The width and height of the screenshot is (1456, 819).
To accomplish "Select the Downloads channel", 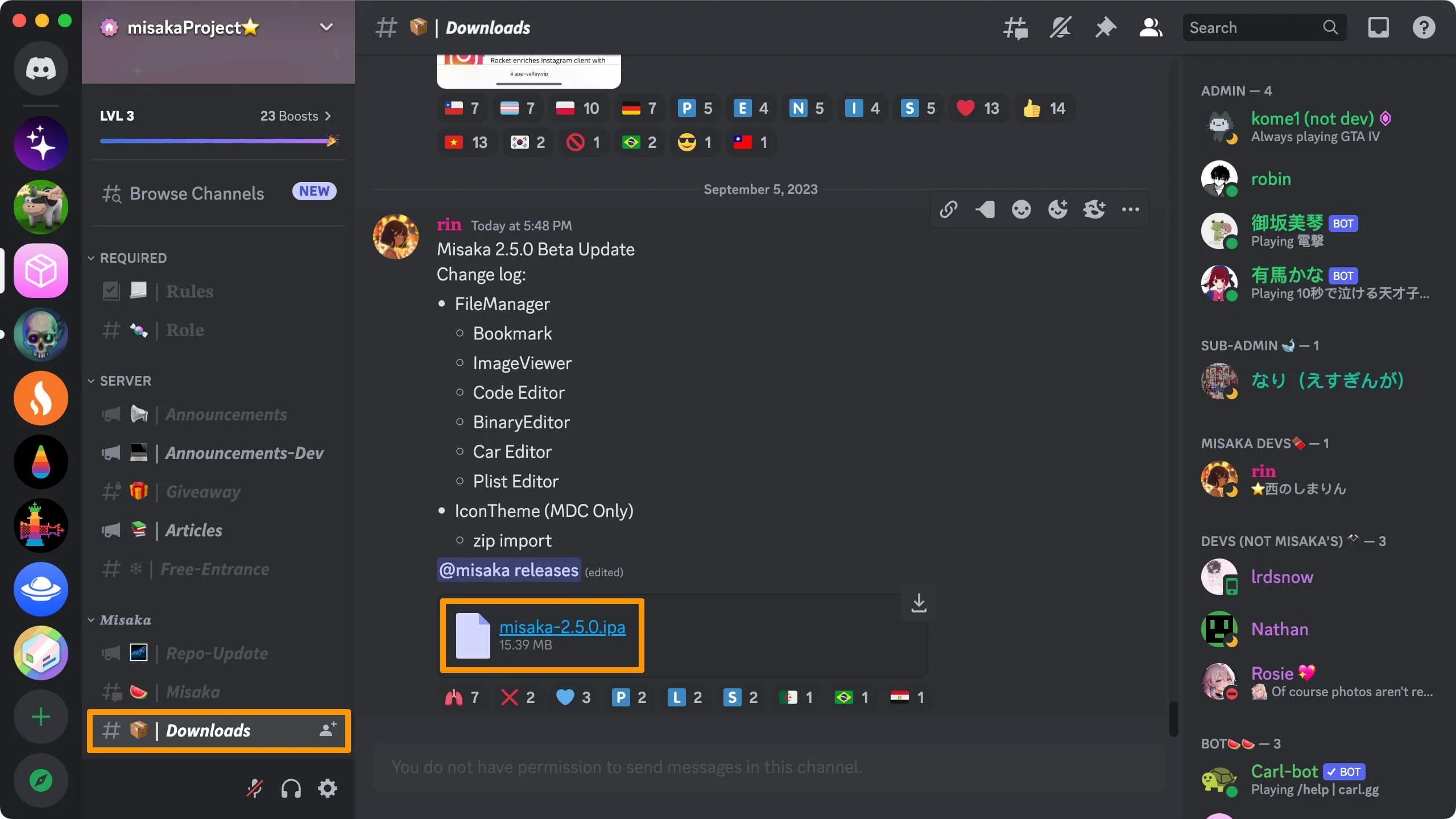I will click(x=207, y=730).
